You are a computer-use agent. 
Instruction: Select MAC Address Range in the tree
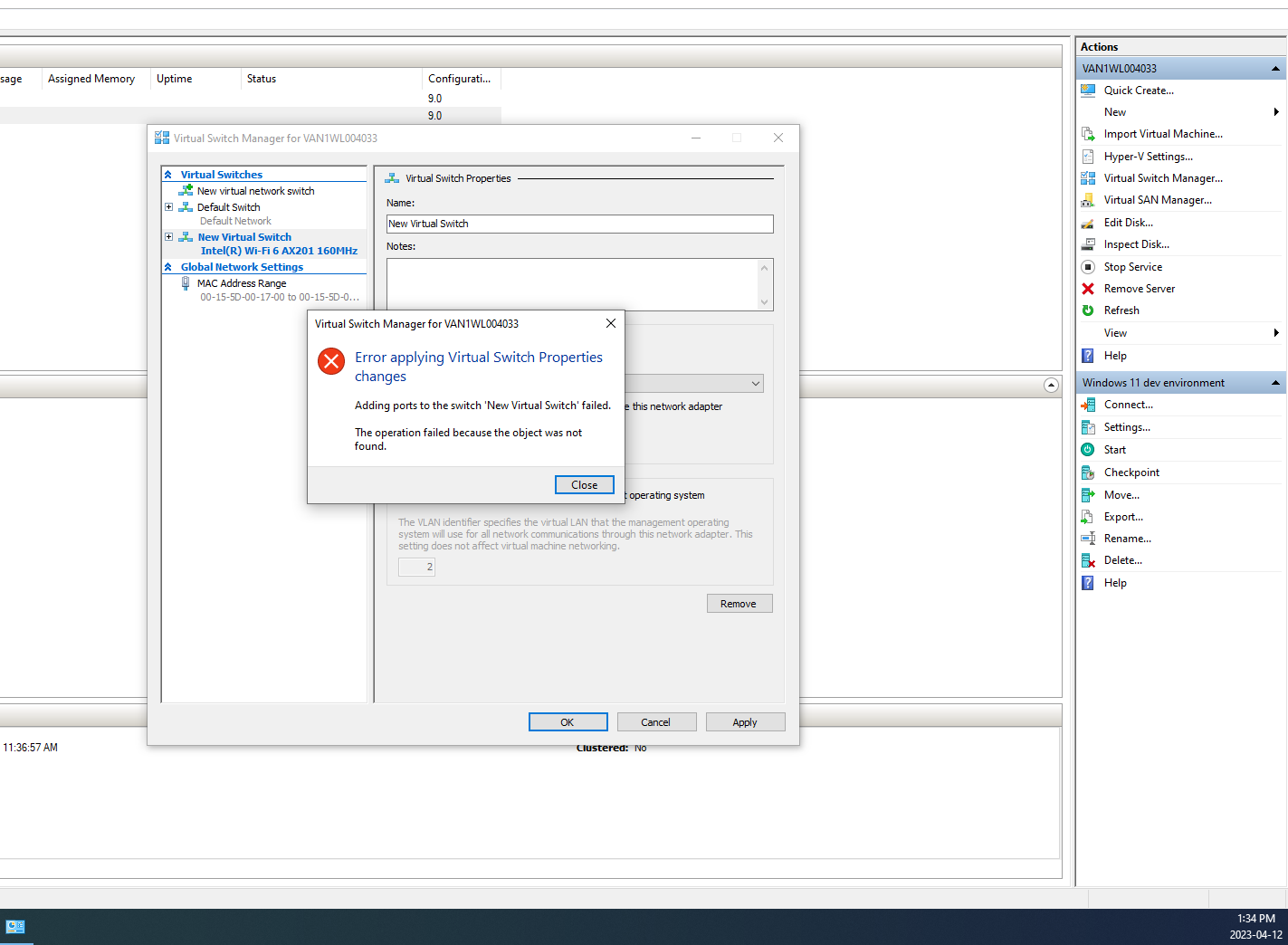point(242,283)
